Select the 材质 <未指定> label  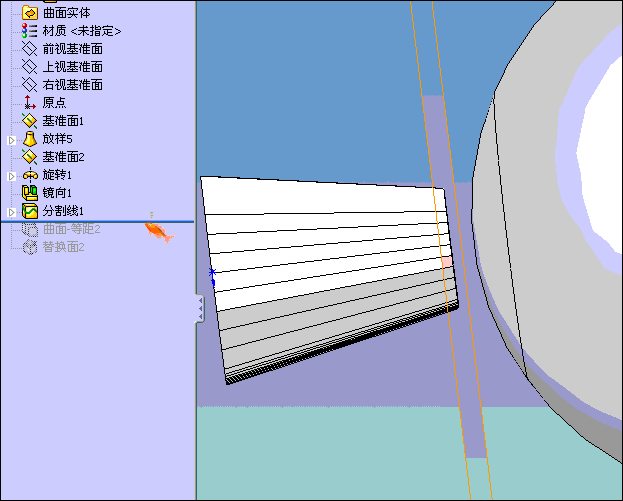click(x=82, y=31)
